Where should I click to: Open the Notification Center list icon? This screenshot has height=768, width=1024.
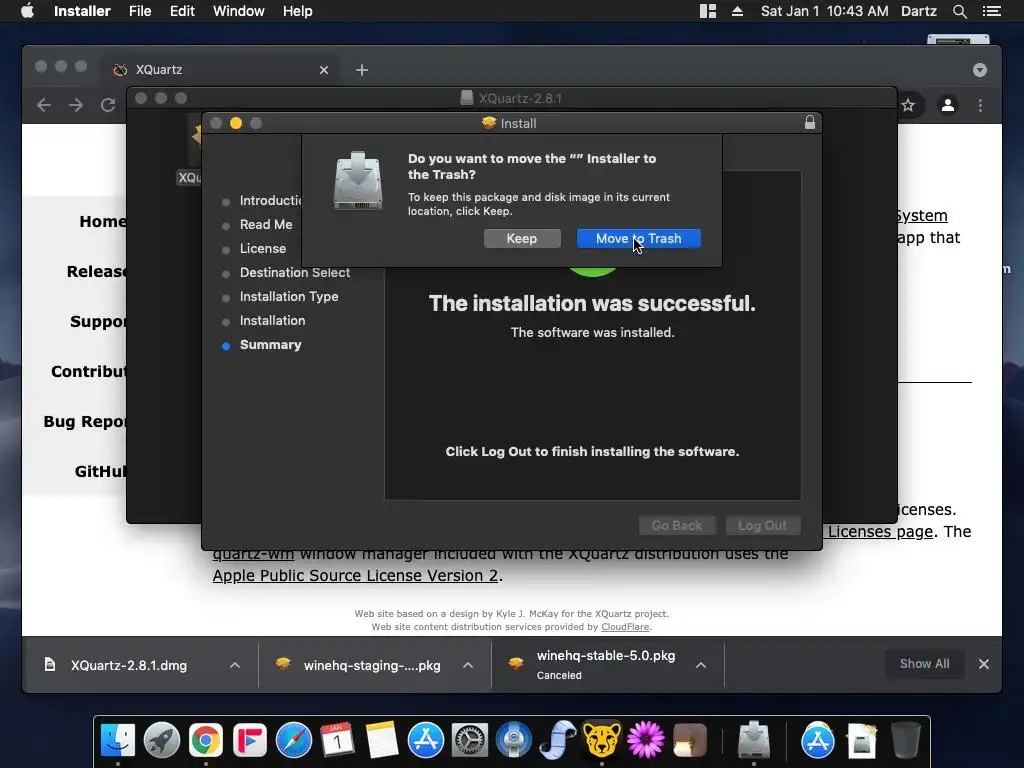tap(992, 11)
